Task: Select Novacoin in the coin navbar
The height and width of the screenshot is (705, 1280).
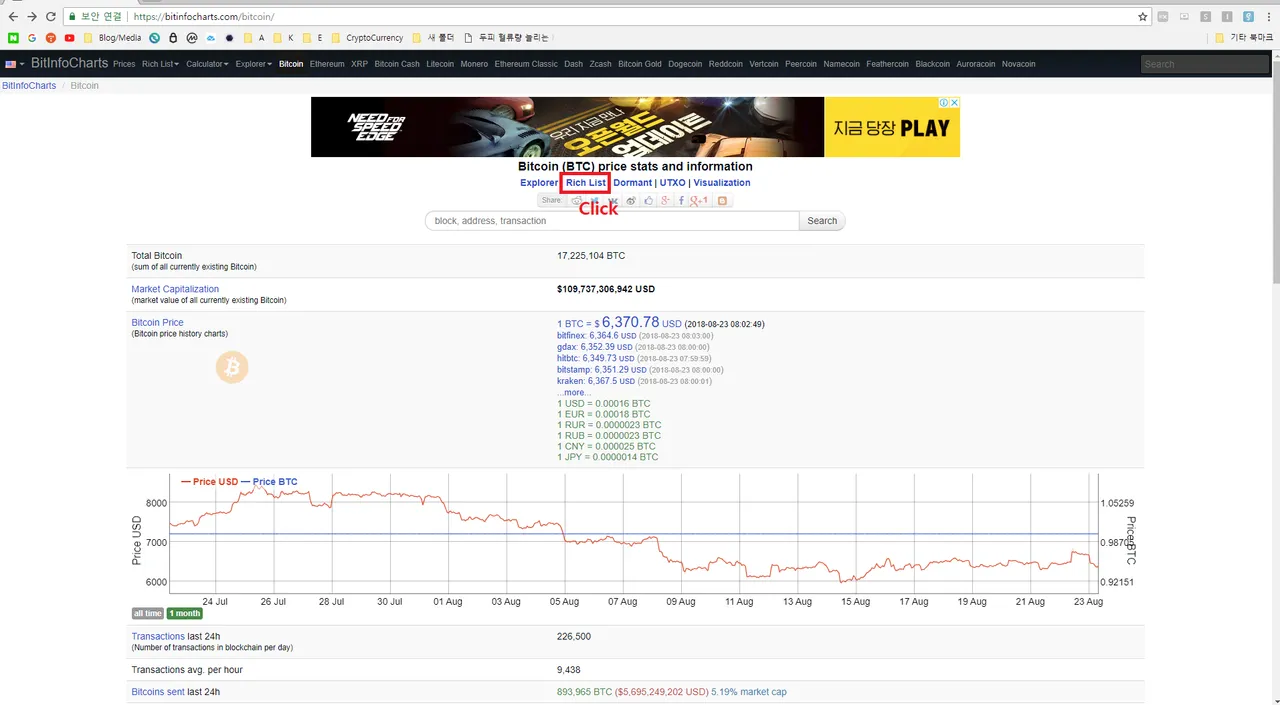Action: click(1018, 64)
